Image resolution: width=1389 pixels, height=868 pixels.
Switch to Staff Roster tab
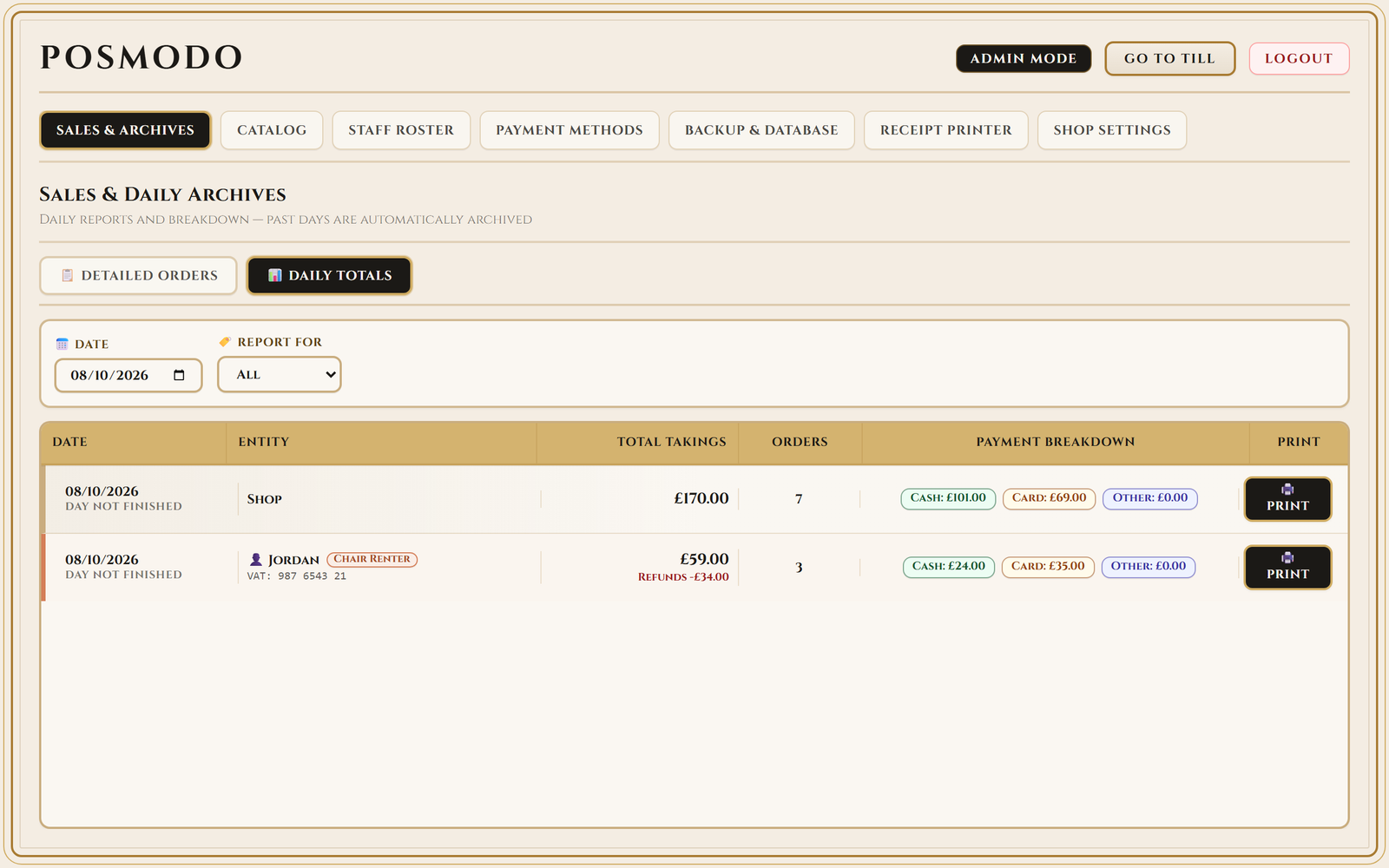click(x=401, y=130)
